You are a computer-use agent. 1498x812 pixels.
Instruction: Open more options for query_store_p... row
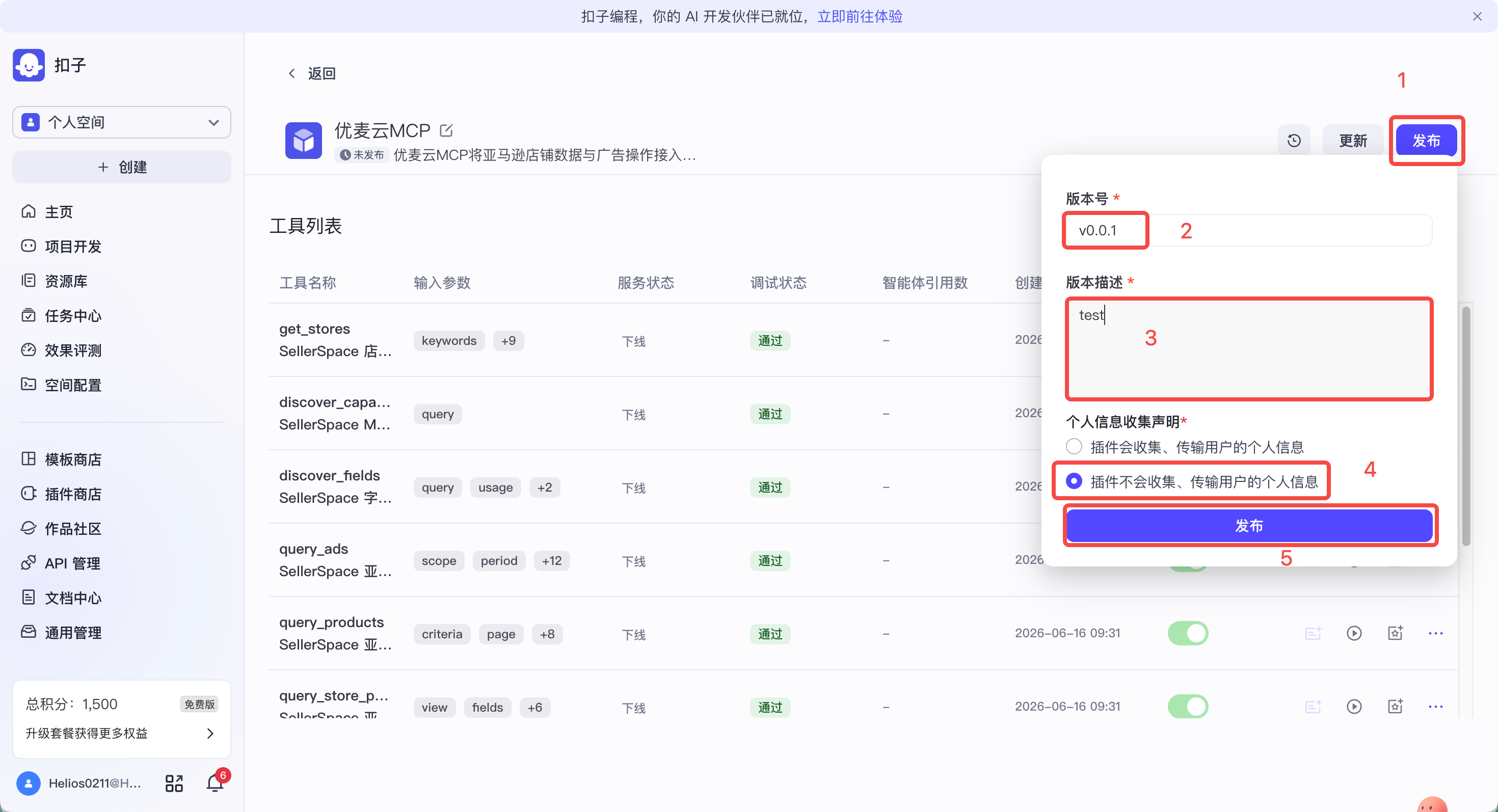point(1435,706)
